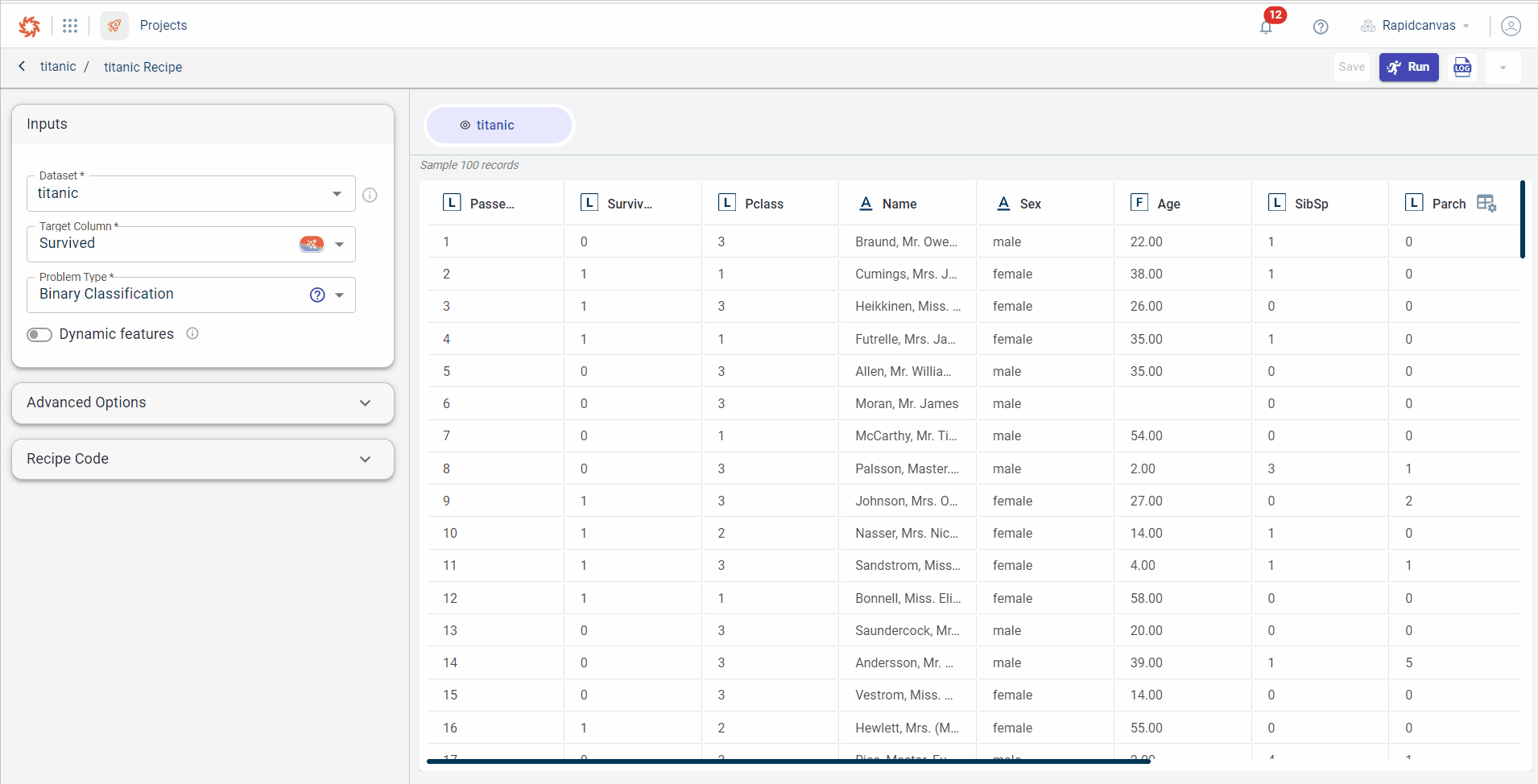Open the log file icon
The image size is (1538, 784).
coord(1462,68)
